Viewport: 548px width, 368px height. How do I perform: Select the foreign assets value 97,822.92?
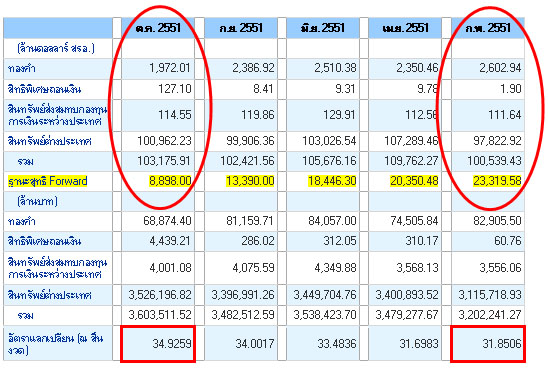point(497,141)
